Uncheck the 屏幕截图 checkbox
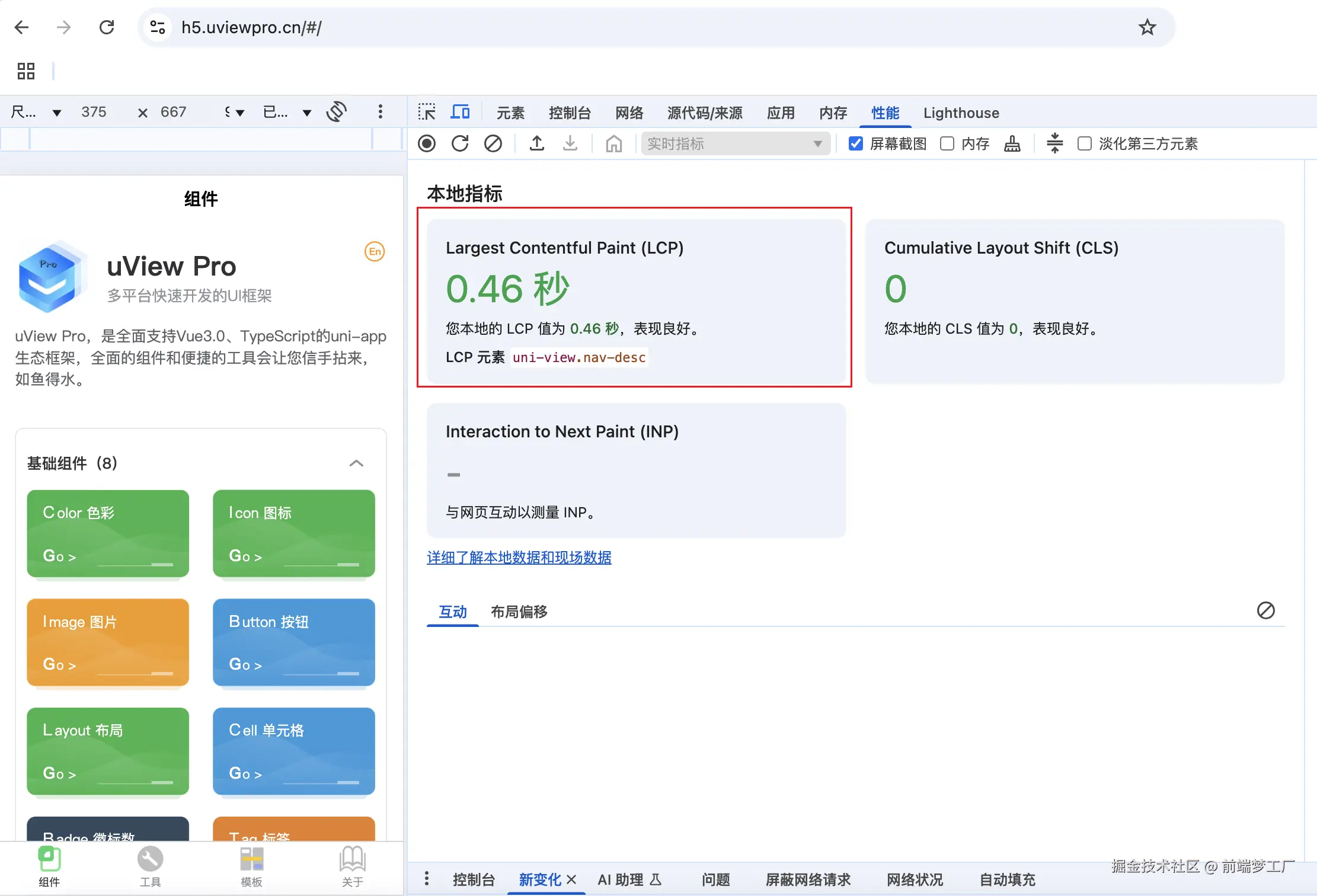 click(x=855, y=144)
